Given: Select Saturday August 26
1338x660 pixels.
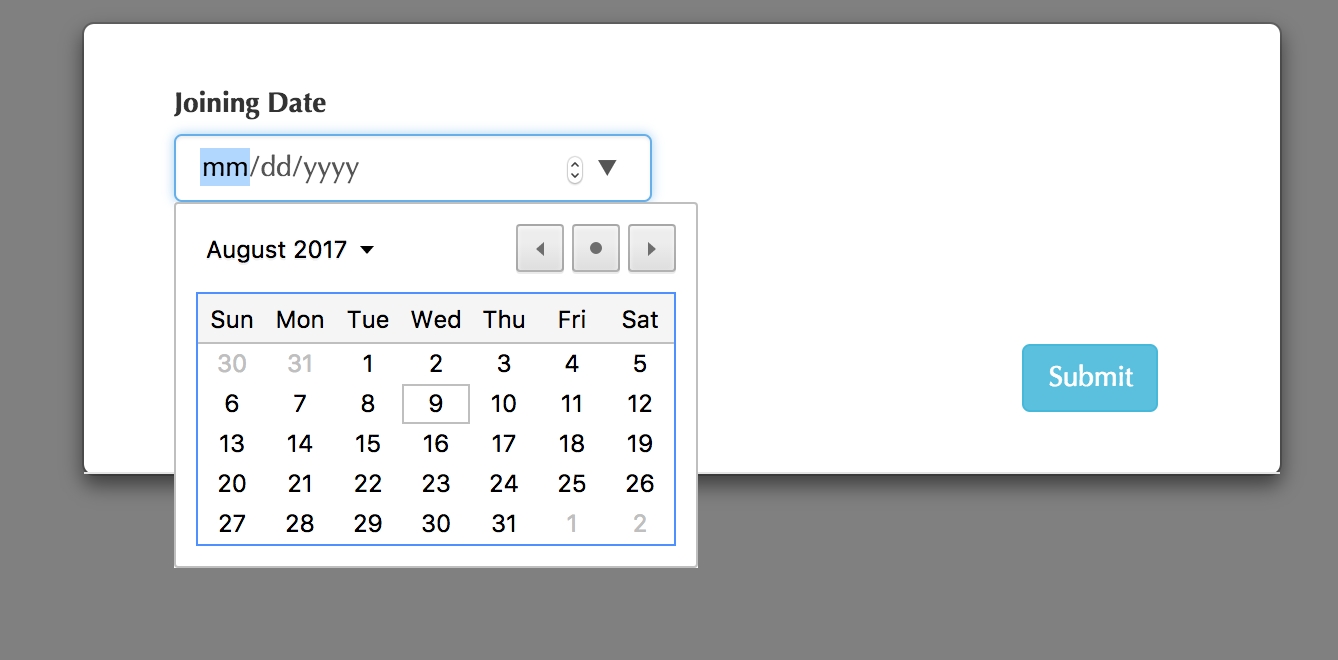Looking at the screenshot, I should (640, 484).
